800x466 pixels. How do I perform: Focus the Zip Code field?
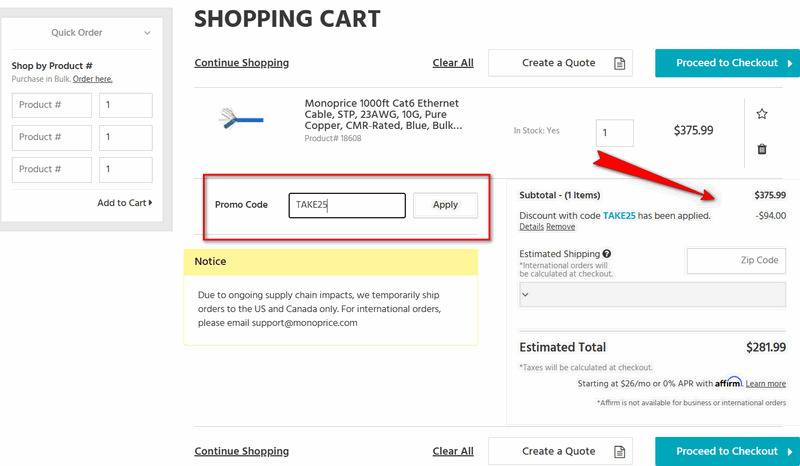736,261
